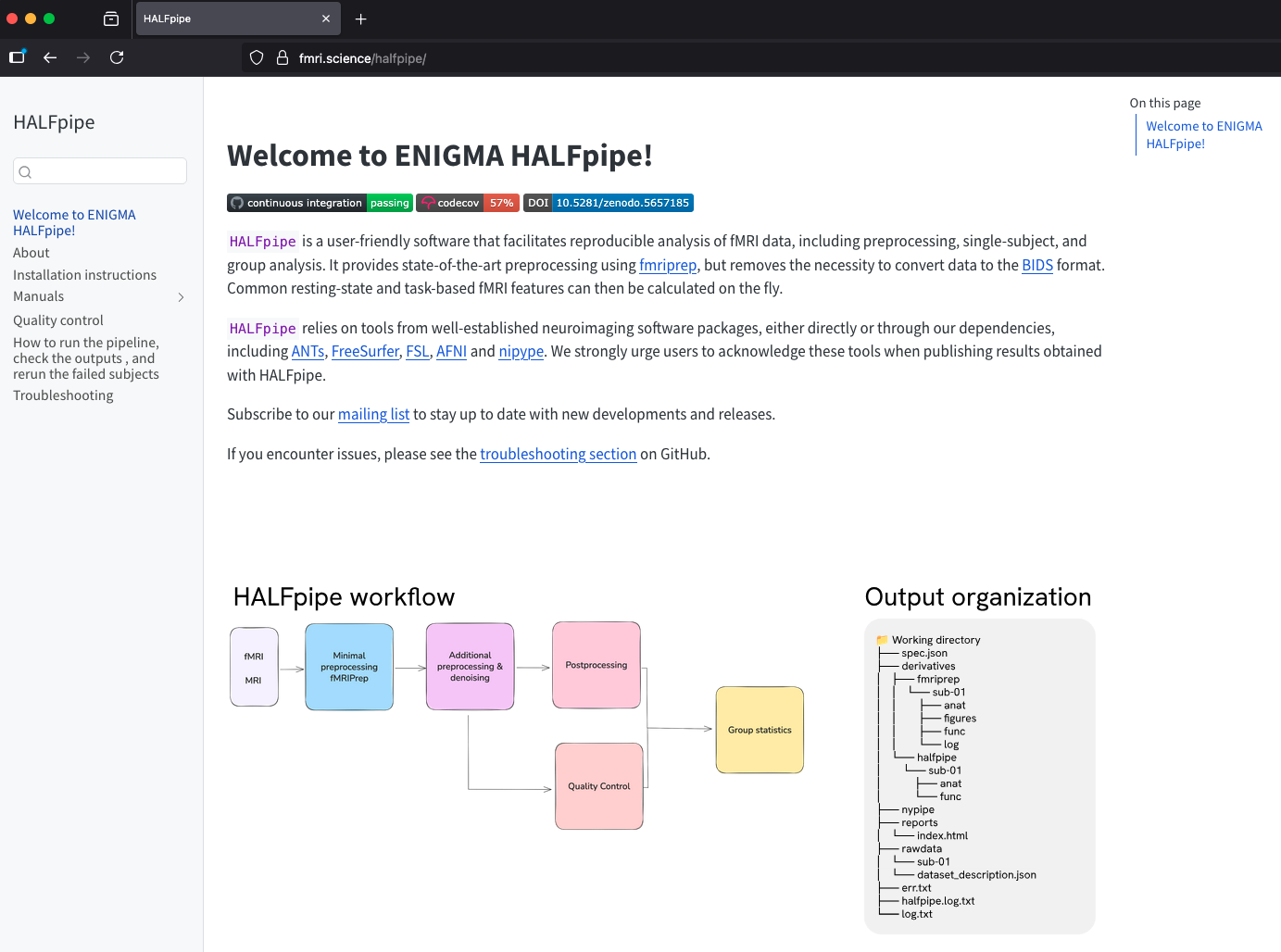Image resolution: width=1281 pixels, height=952 pixels.
Task: Click the mailing list link
Action: click(373, 414)
